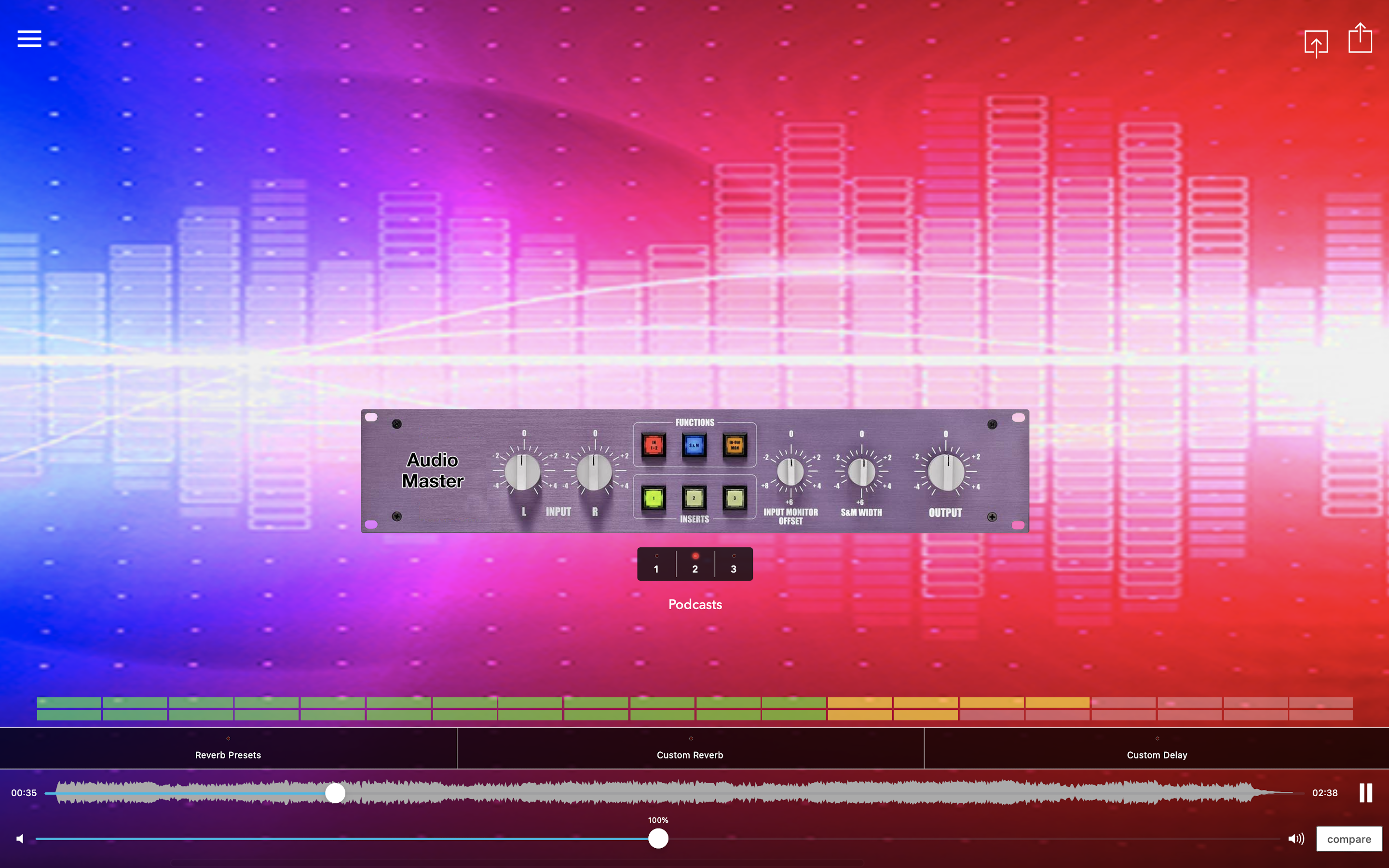Click the left Input L knob
The image size is (1389, 868).
522,472
